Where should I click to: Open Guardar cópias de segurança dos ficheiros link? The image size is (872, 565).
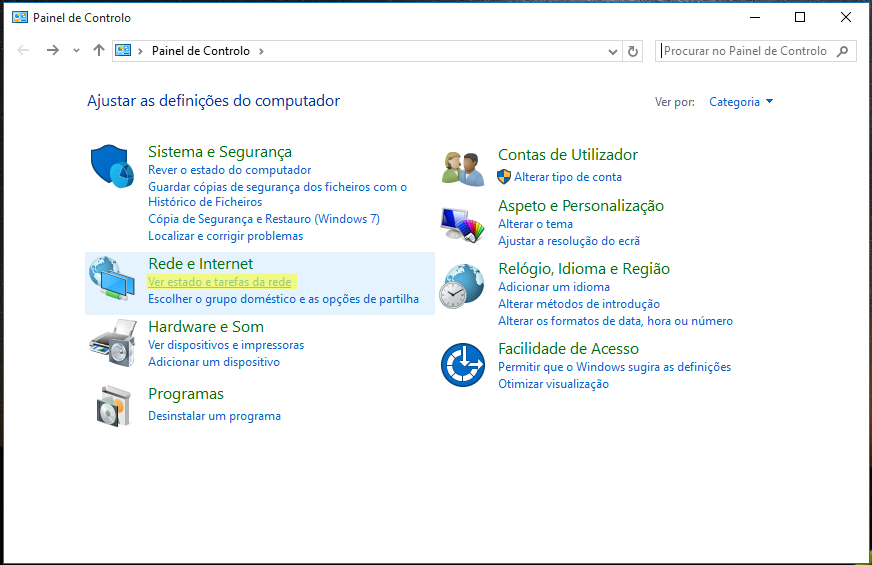pos(277,194)
